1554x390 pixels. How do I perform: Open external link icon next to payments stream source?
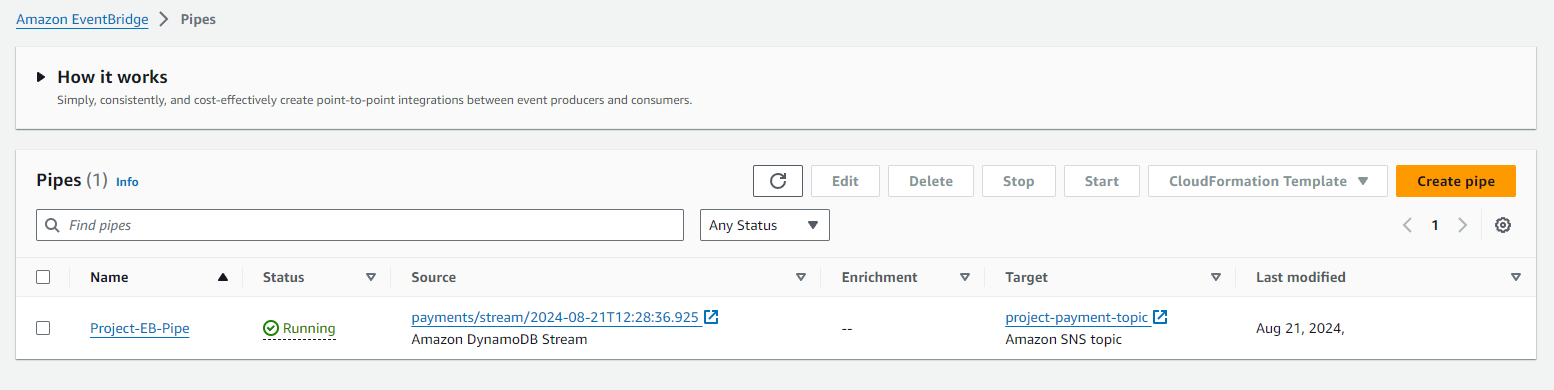[711, 317]
